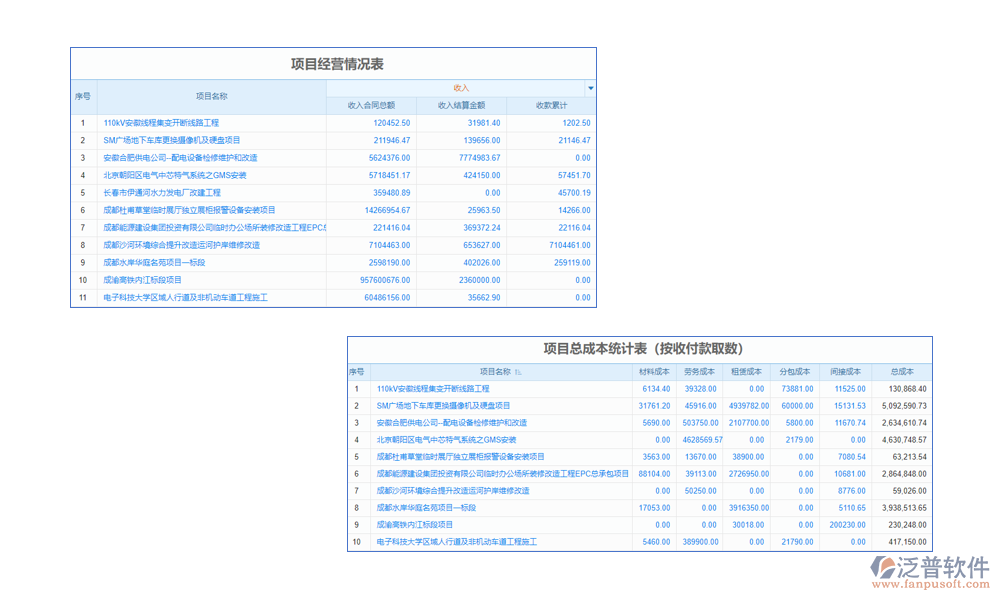Click the 收款累计 column header
Viewport: 1000px width, 600px height.
[551, 105]
